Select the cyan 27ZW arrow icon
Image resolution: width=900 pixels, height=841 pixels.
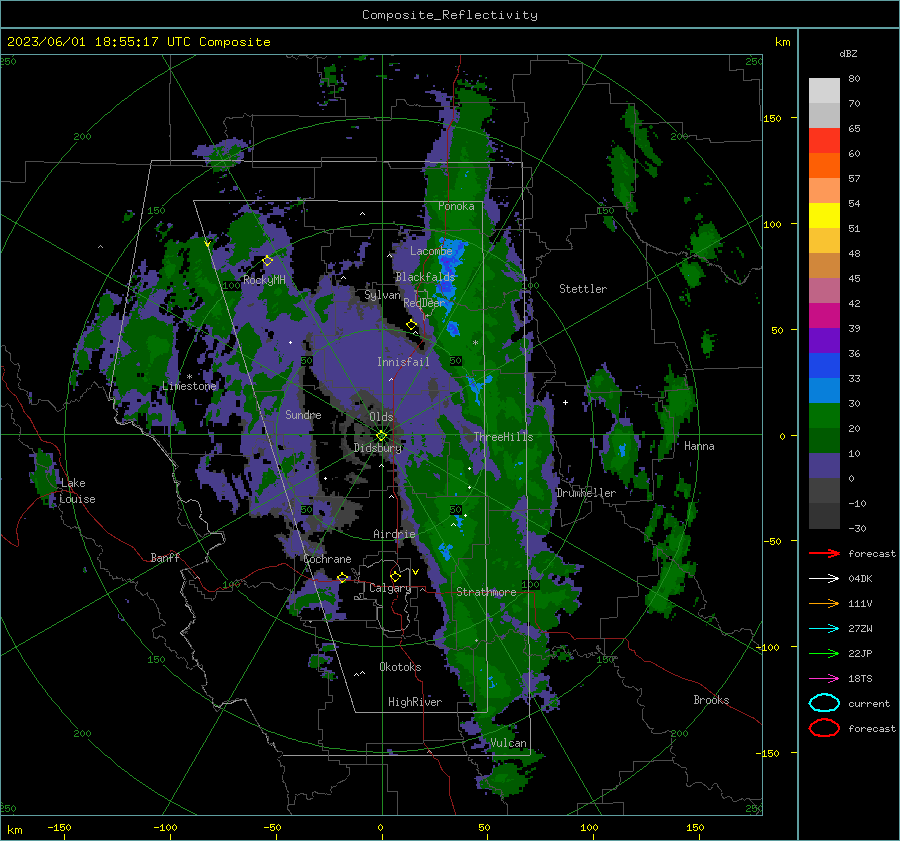coord(824,629)
